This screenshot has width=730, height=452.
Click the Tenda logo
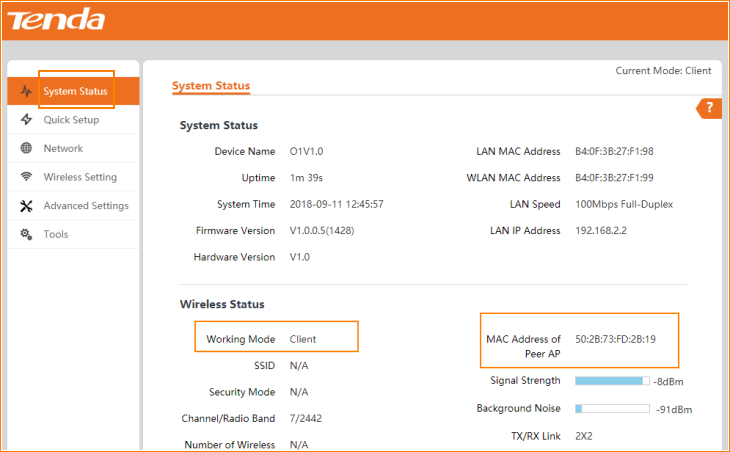pos(57,19)
